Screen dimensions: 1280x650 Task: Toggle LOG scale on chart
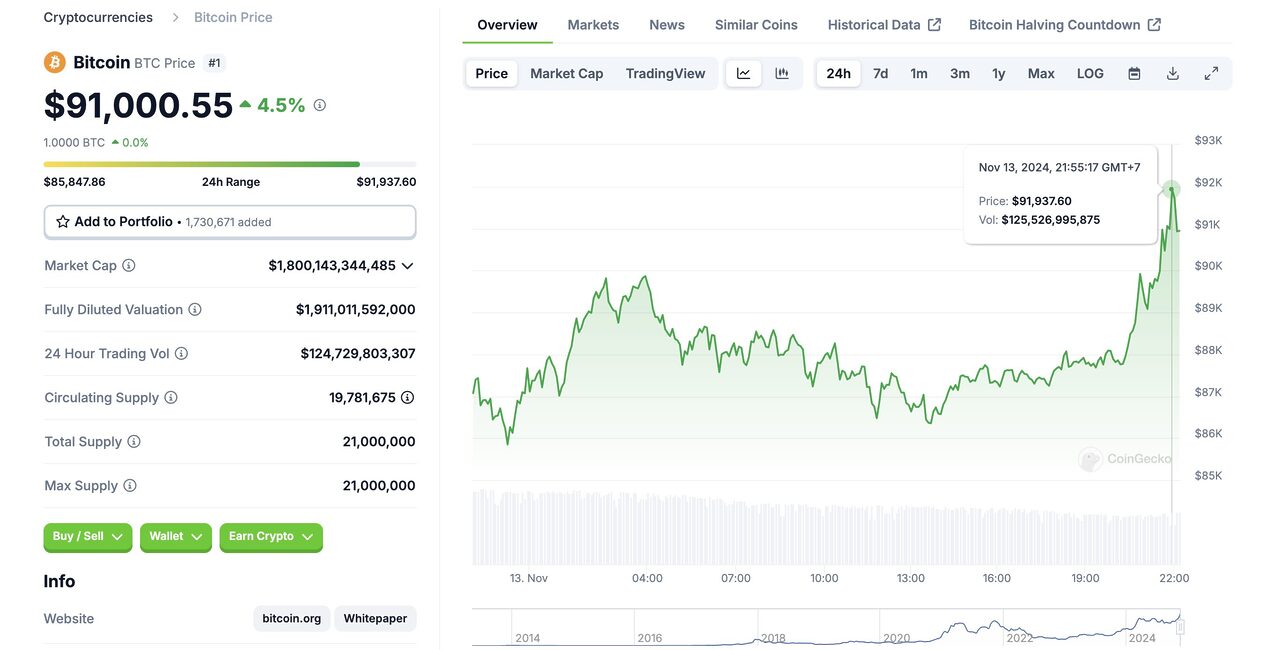point(1090,73)
